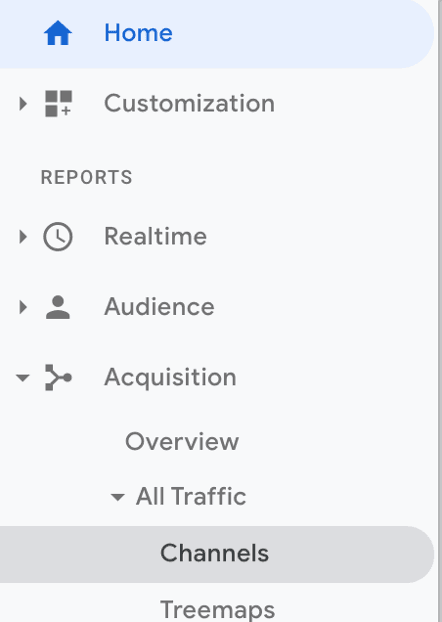The height and width of the screenshot is (622, 442).
Task: Click the Audience person icon
Action: 58,307
